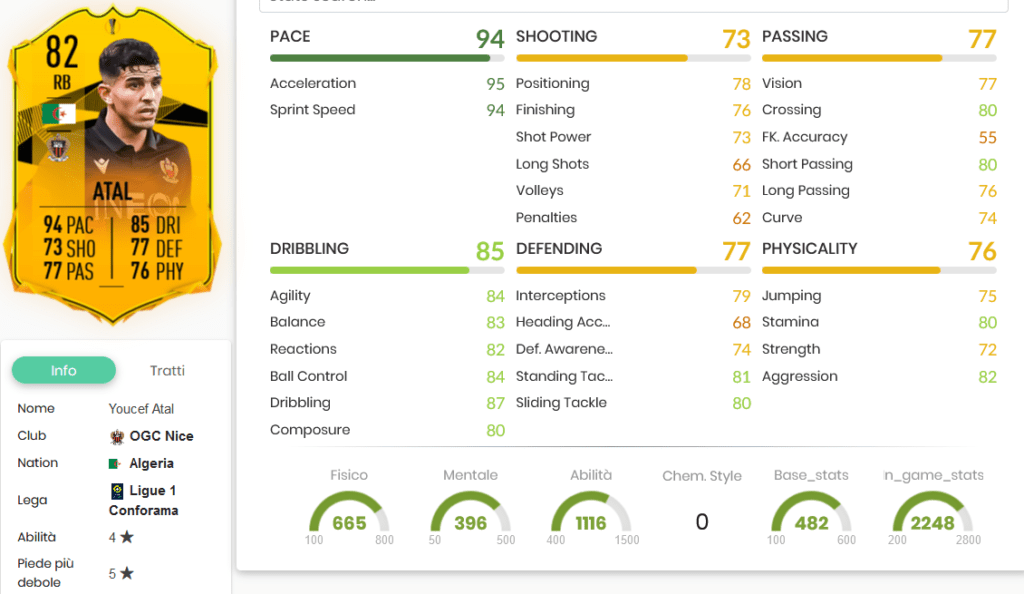
Task: Open the Info tab
Action: click(63, 370)
